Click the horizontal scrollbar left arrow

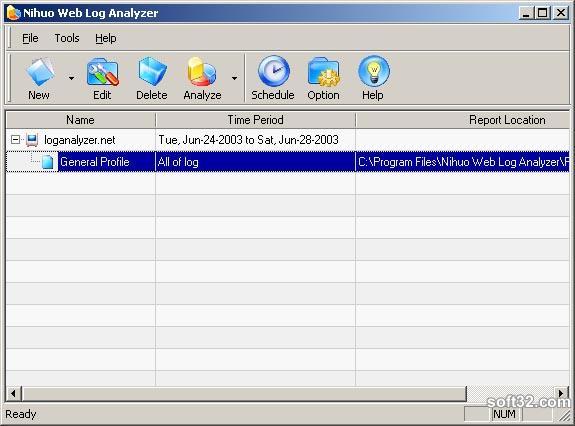coord(14,394)
